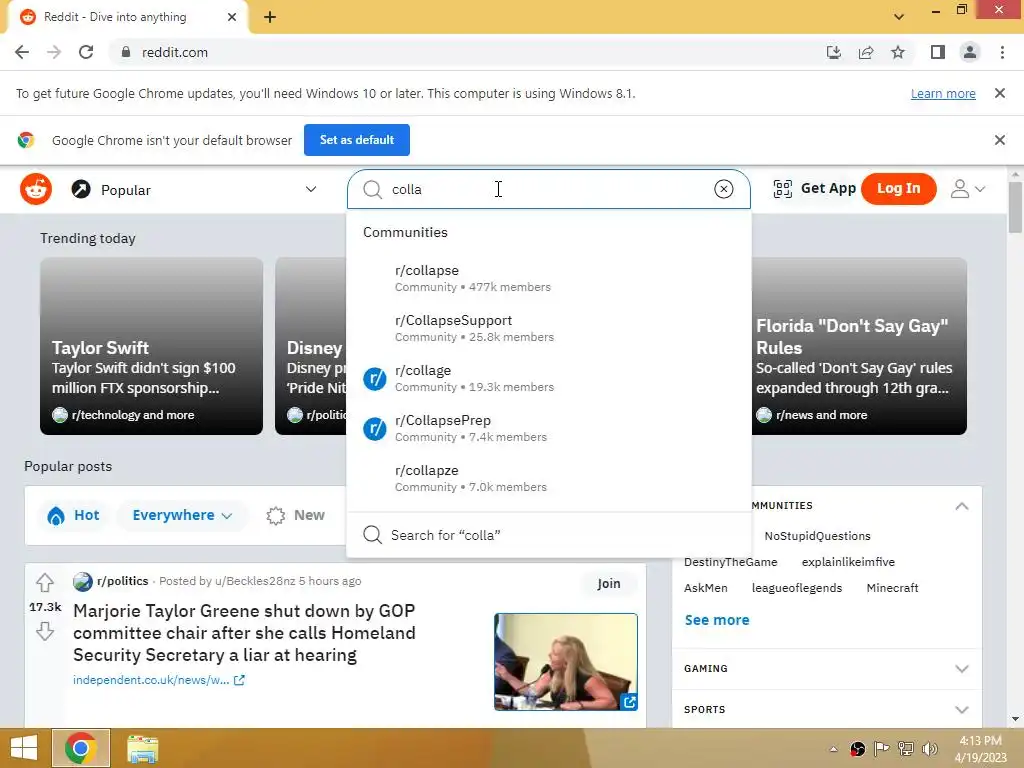Open the Everywhere location dropdown

[x=182, y=515]
